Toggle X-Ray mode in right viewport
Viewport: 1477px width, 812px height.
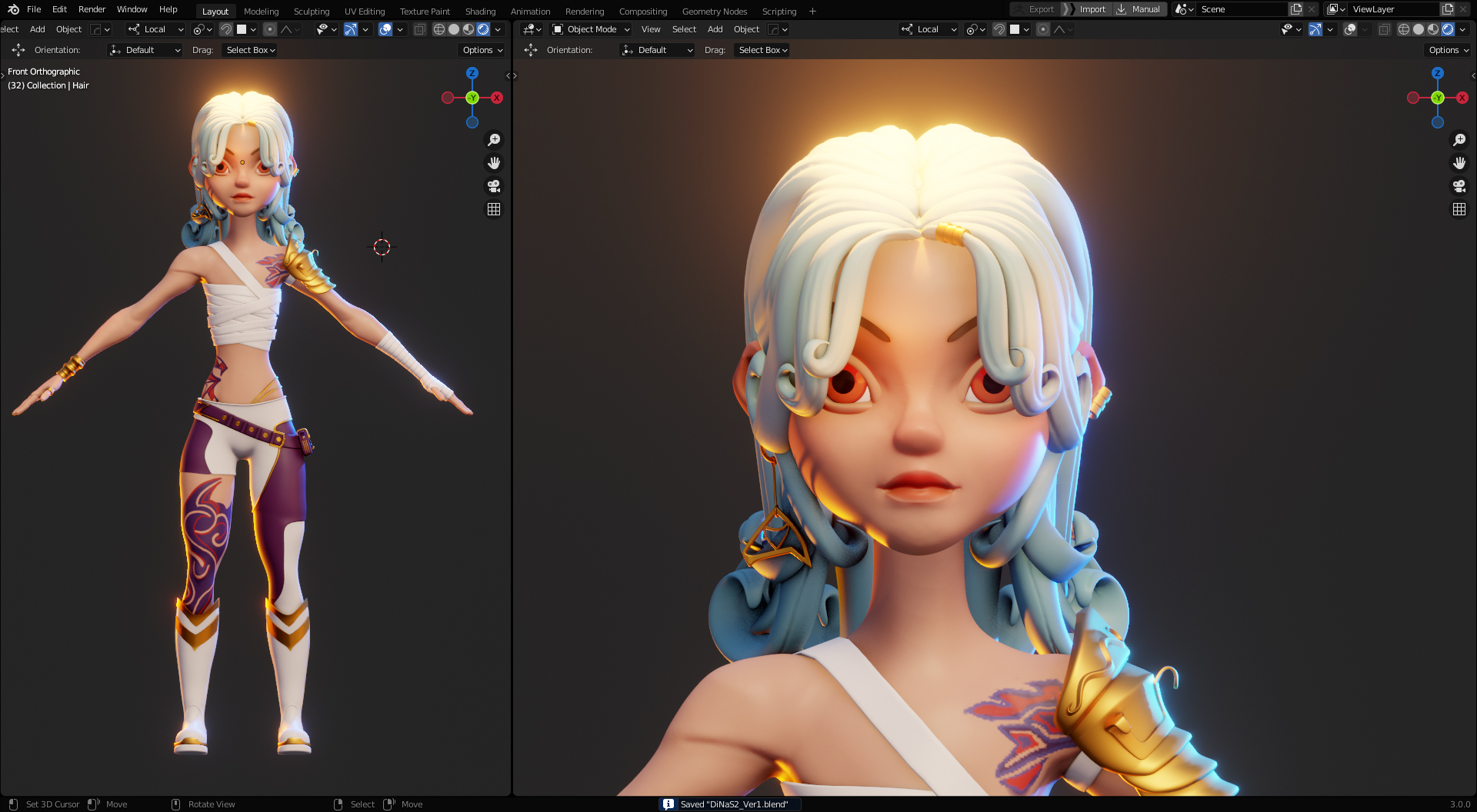click(x=1385, y=29)
